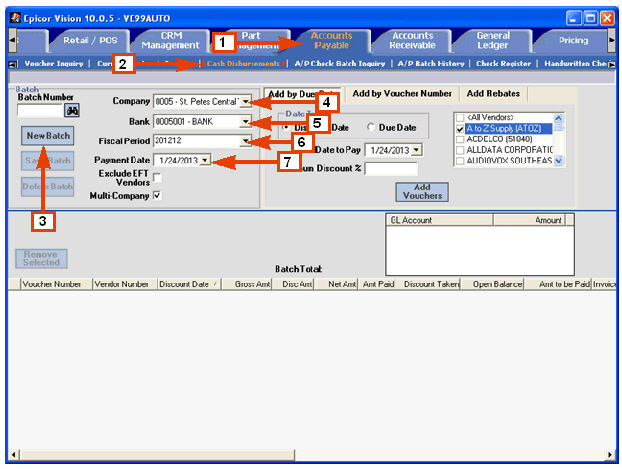This screenshot has width=622, height=469.
Task: Click the Amt Paid column header
Action: [x=378, y=284]
